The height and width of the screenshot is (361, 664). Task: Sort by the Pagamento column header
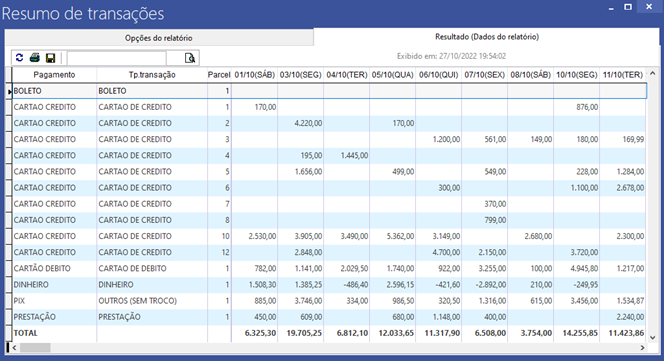point(54,75)
